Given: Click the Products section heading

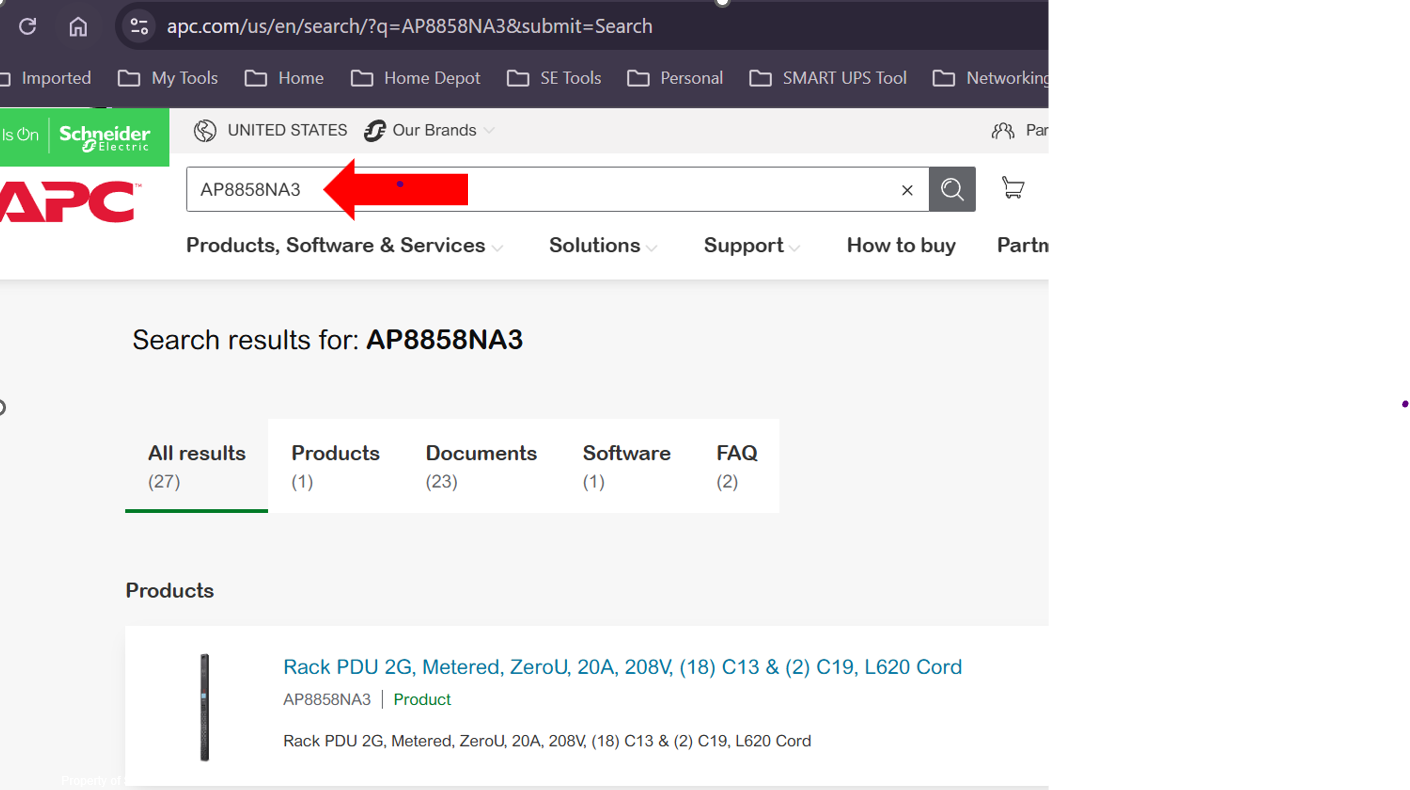Looking at the screenshot, I should point(170,590).
